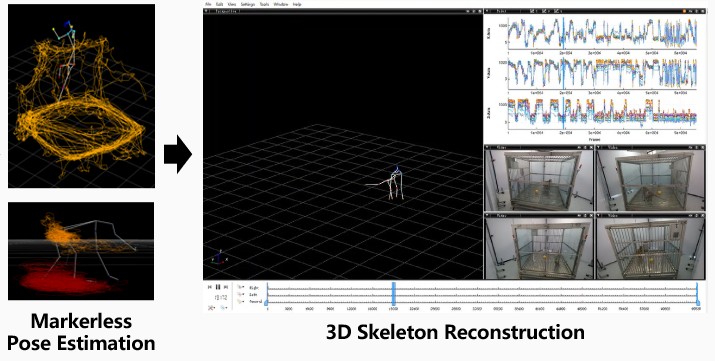This screenshot has height=361, width=715.
Task: Click the X-axis trajectory plot
Action: 602,34
